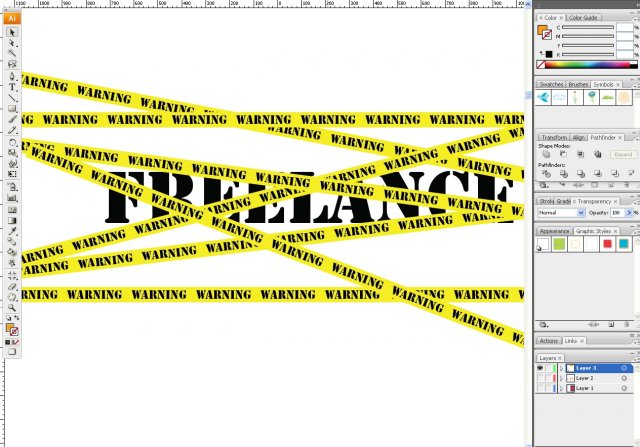
Task: Click the Opacity value field
Action: [x=617, y=213]
